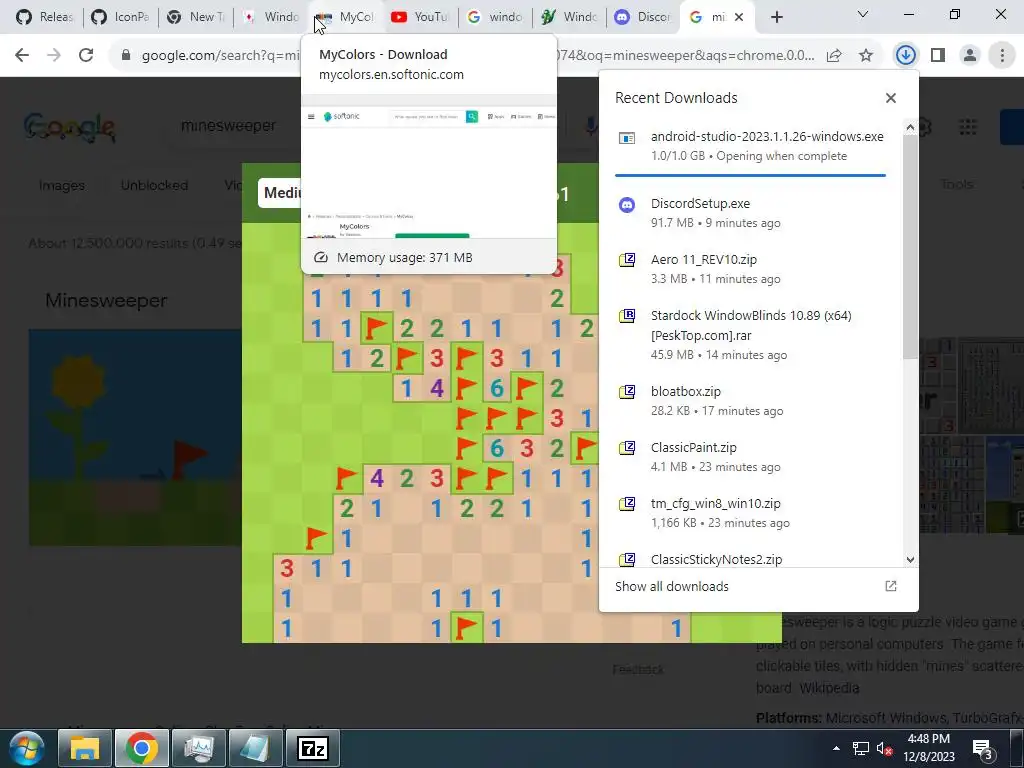
Task: Click the purple 4 tile beside the 6
Action: point(437,389)
